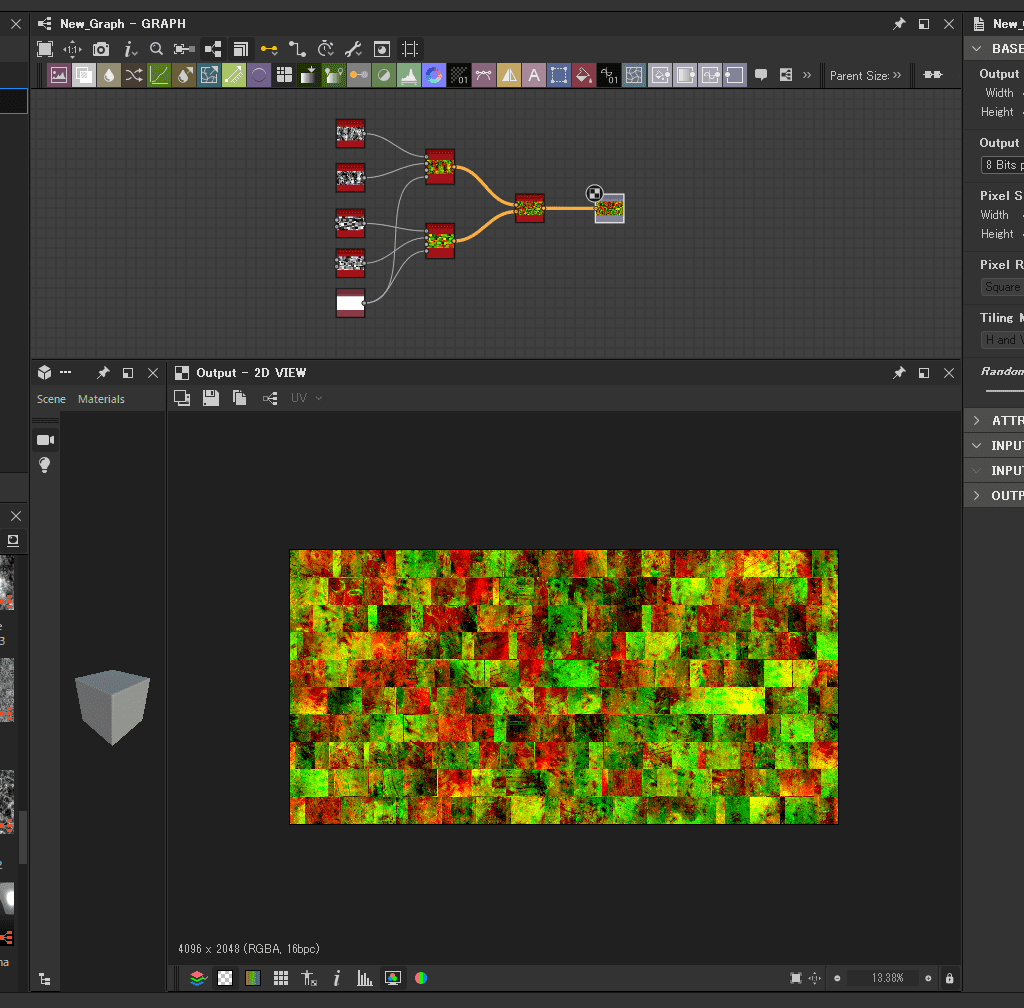Select the Blend node tool in toolbar

[83, 75]
